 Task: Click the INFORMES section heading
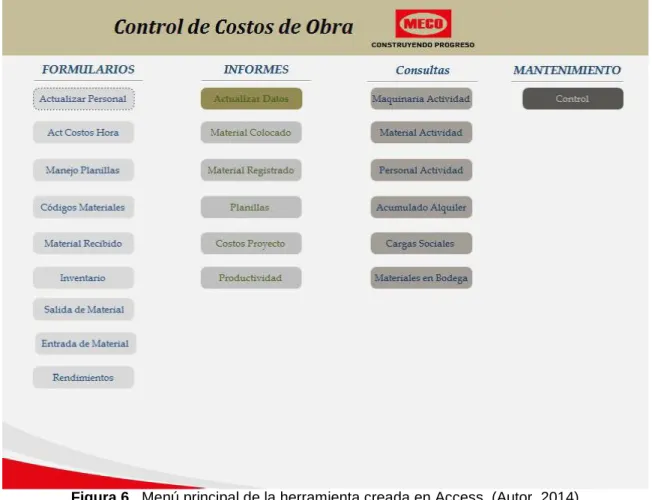tap(256, 69)
